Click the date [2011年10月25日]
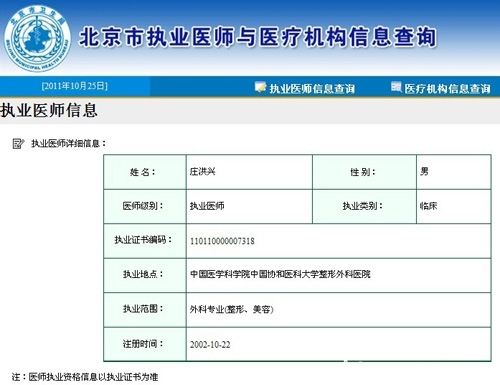Viewport: 500px width, 385px height. click(75, 86)
